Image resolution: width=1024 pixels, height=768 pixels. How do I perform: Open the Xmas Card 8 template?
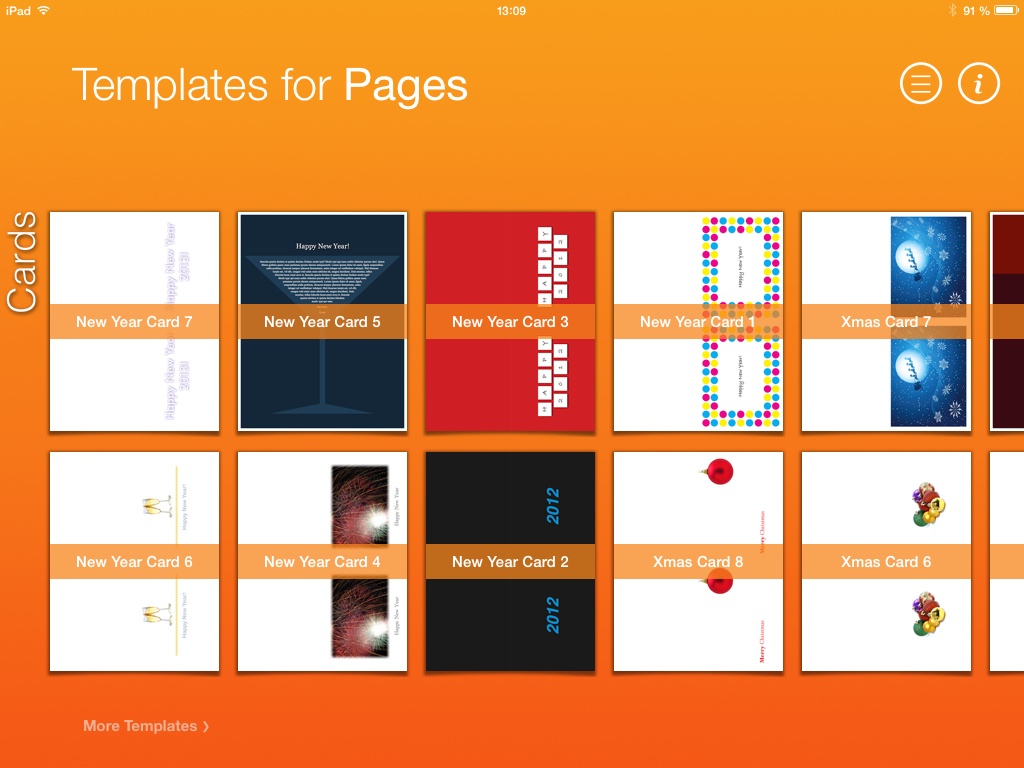698,562
